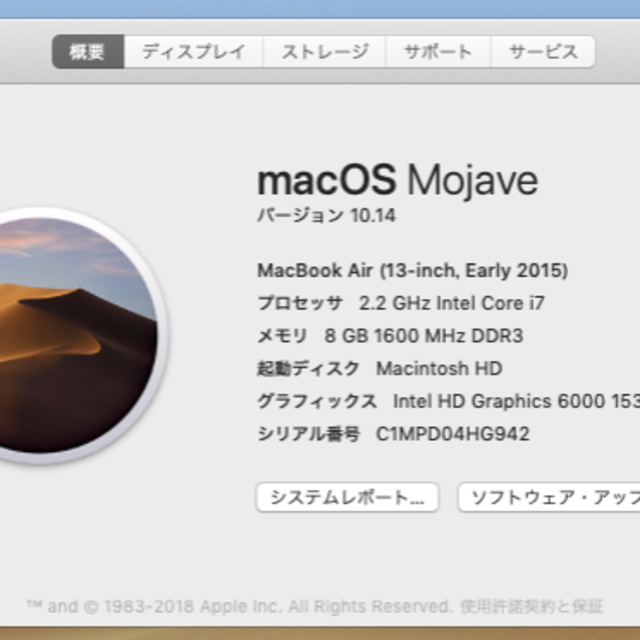Click the ソフトウェア・アップデート button
Viewport: 640px width, 640px height.
(x=549, y=497)
